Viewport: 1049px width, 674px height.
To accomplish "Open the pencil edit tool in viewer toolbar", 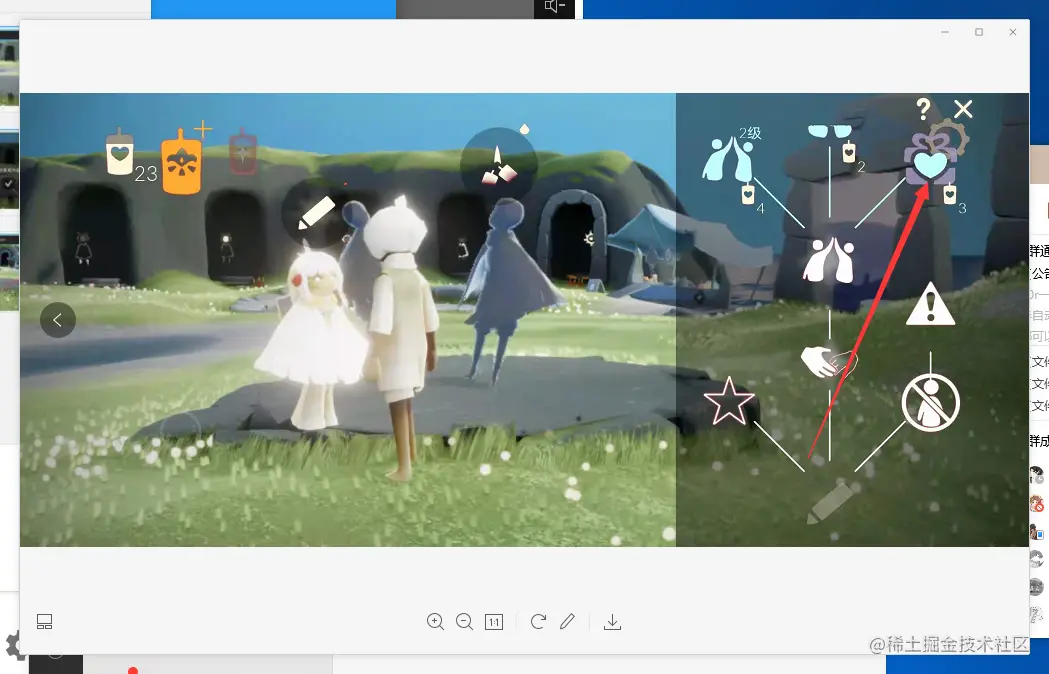I will tap(567, 622).
